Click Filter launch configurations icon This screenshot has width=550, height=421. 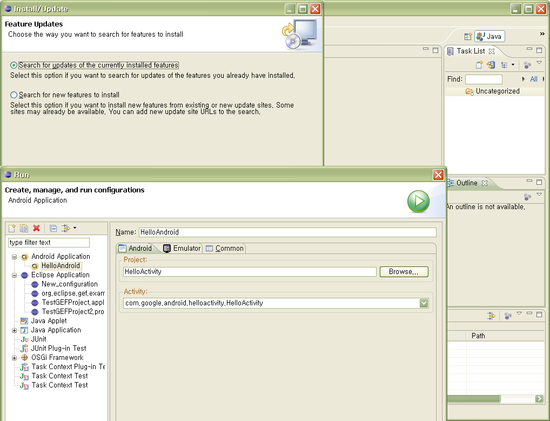pos(66,228)
